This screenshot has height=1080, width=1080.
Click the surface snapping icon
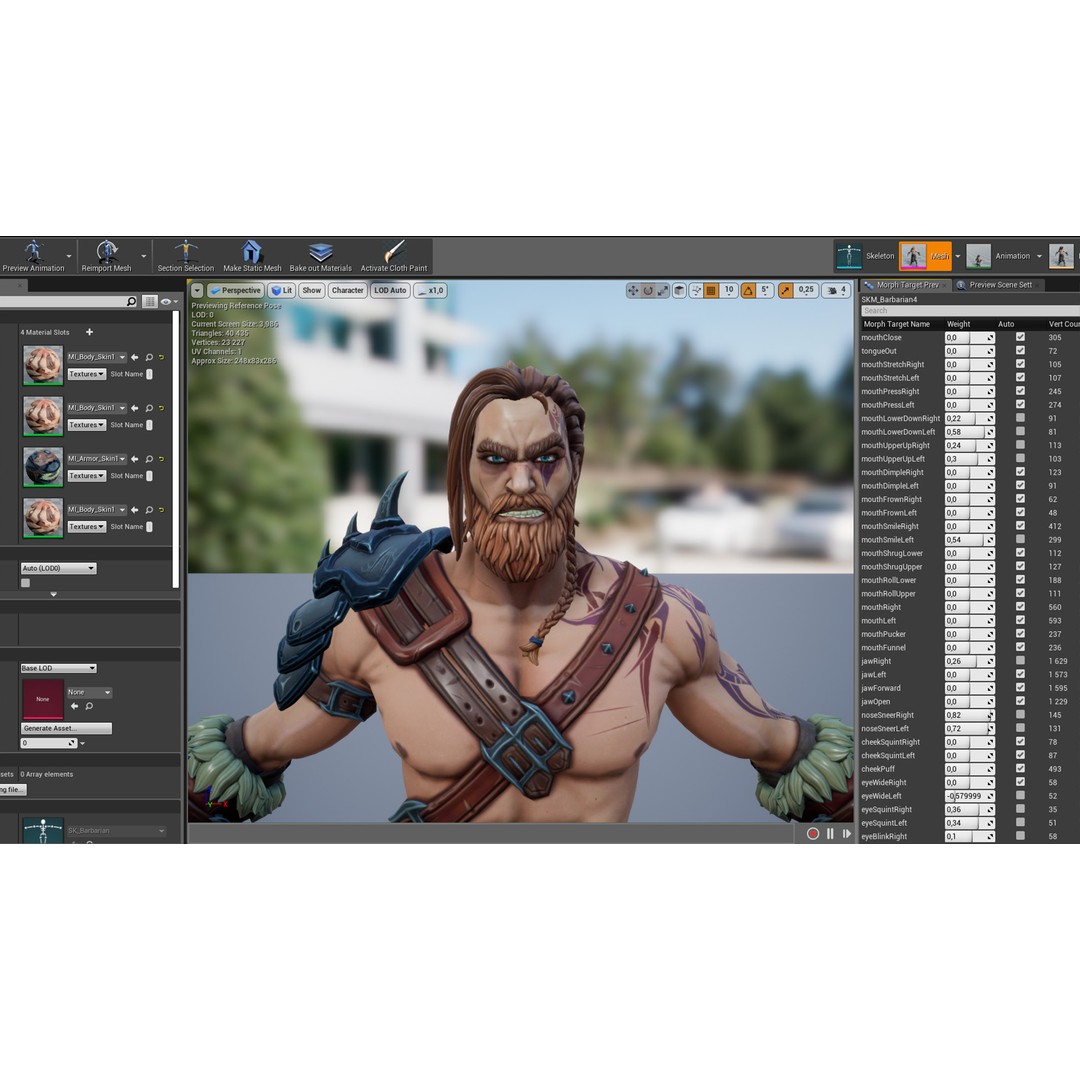(x=696, y=291)
